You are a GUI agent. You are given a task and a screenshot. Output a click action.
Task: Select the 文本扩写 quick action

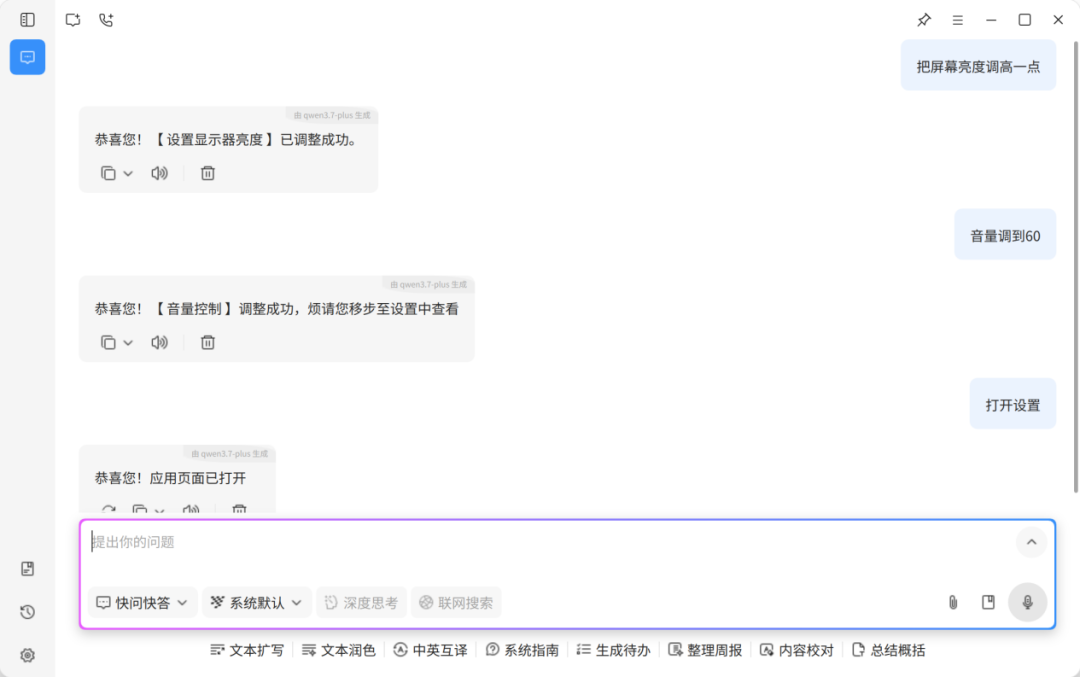click(x=247, y=650)
